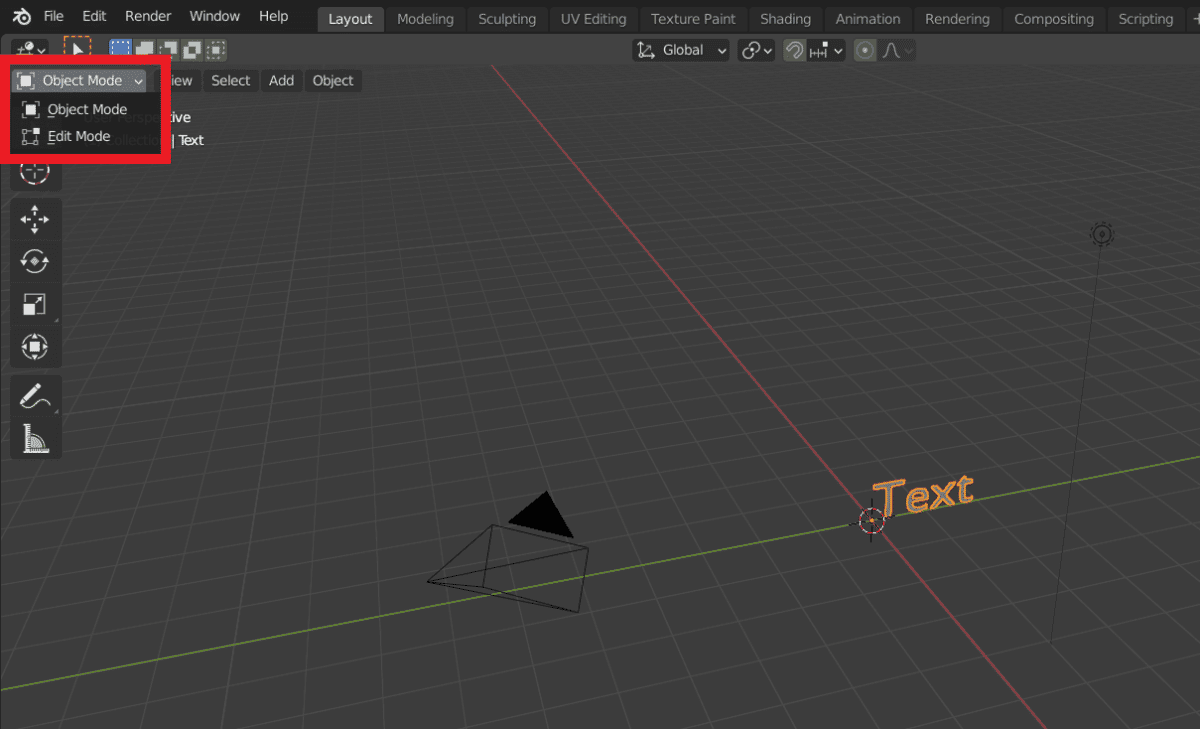Select the Rotate tool

[x=35, y=261]
